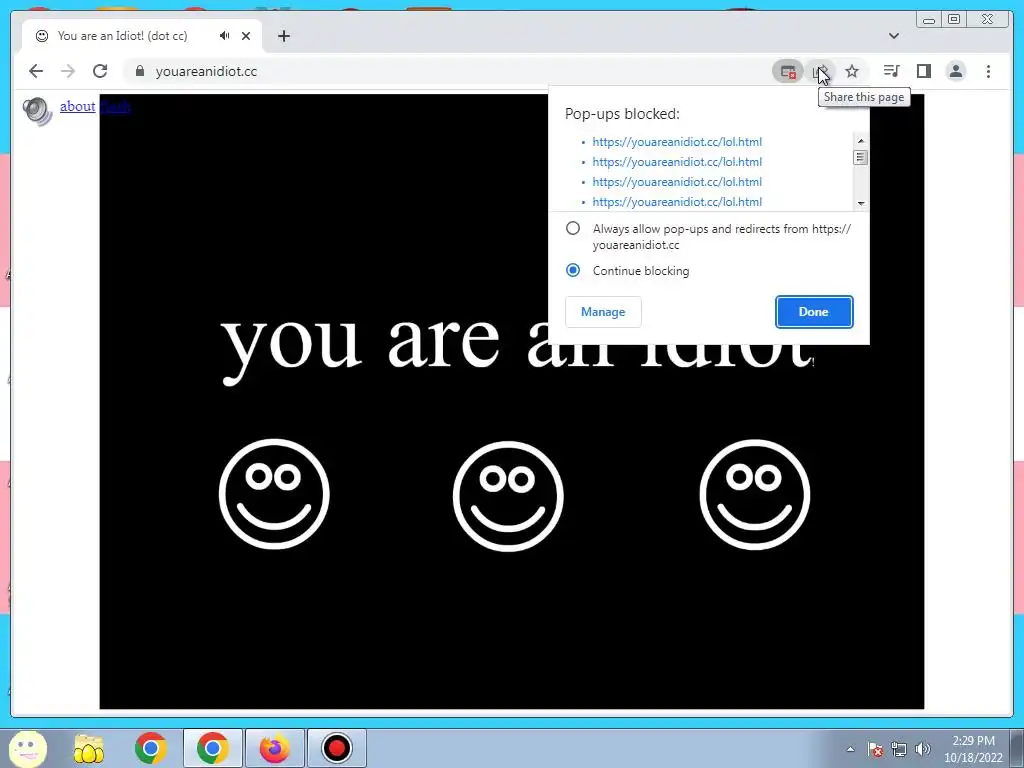1024x768 pixels.
Task: Close the You are an Idiot tab
Action: [x=246, y=36]
